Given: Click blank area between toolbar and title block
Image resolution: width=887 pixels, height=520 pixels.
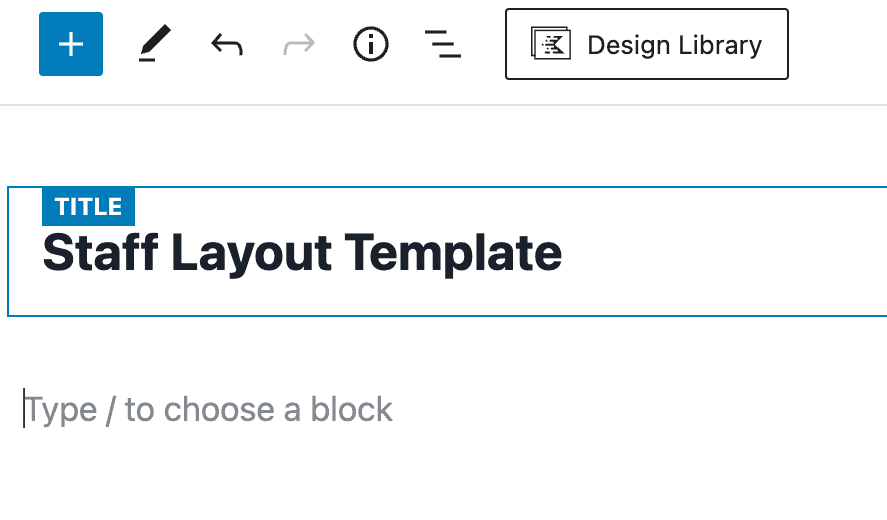Looking at the screenshot, I should tap(444, 145).
